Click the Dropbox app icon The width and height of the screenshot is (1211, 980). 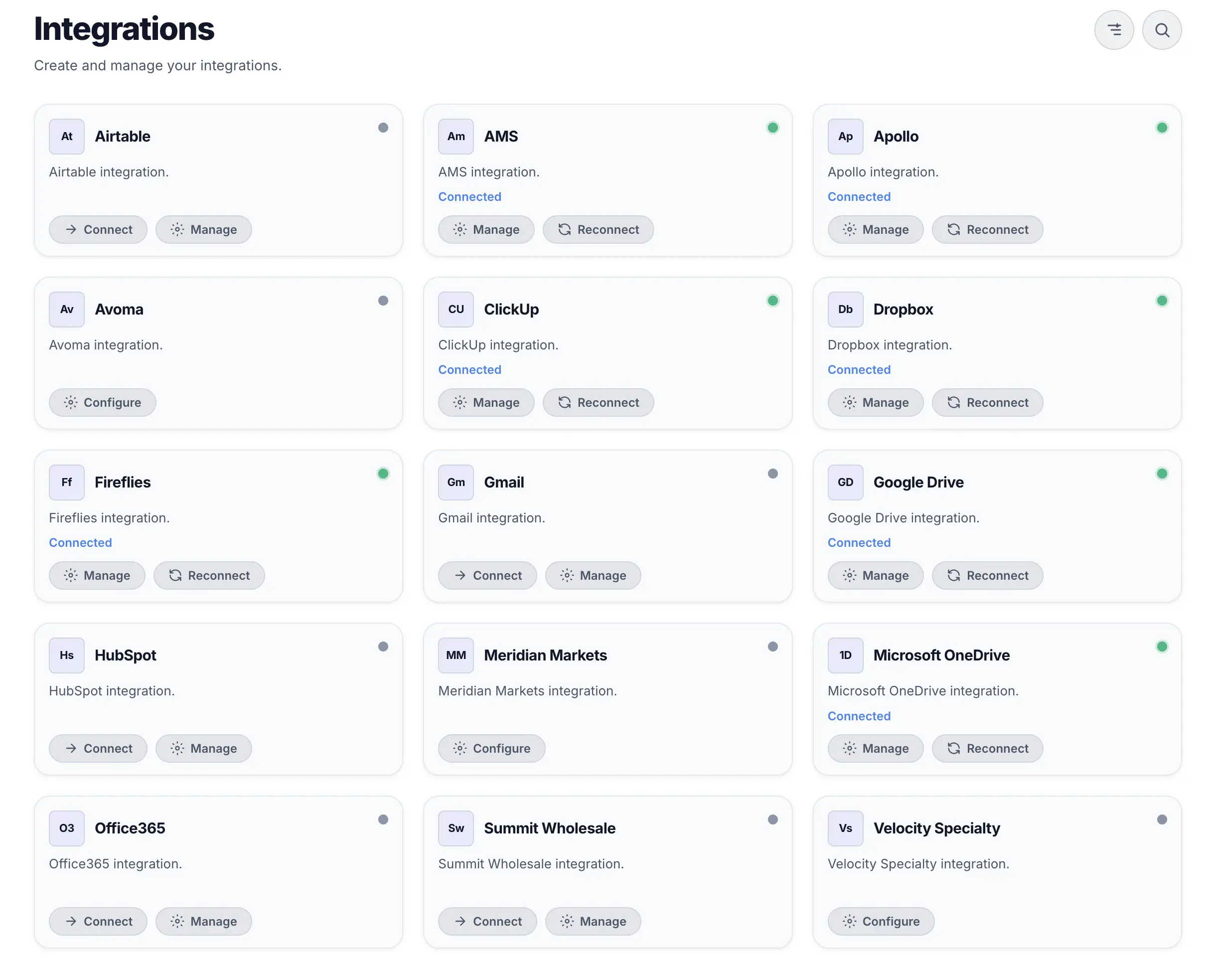pos(845,309)
